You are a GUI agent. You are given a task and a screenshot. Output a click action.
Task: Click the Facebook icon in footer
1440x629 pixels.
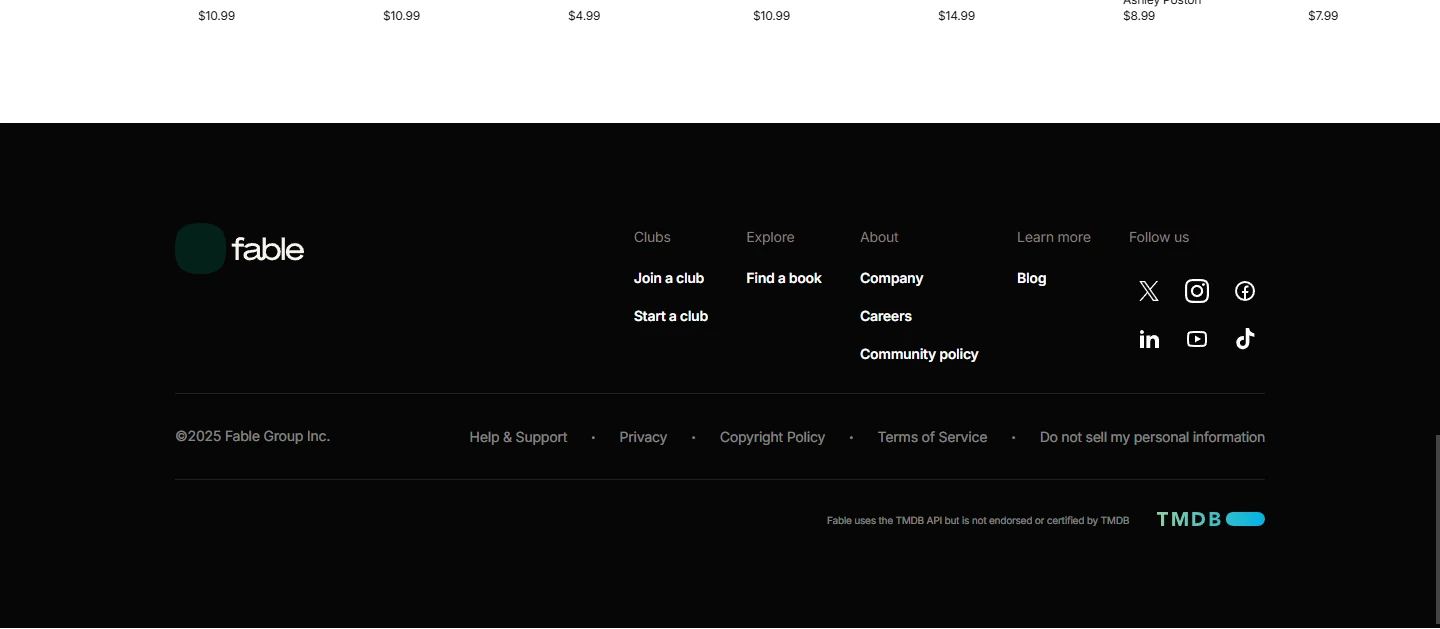click(1245, 291)
